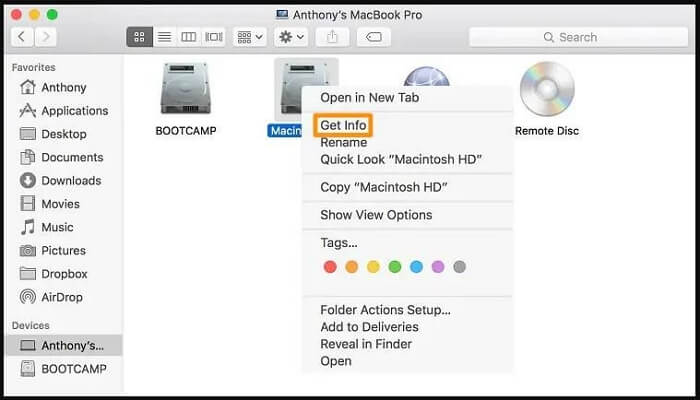Choose Folder Actions Setup…
Viewport: 700px width, 400px height.
tap(386, 310)
